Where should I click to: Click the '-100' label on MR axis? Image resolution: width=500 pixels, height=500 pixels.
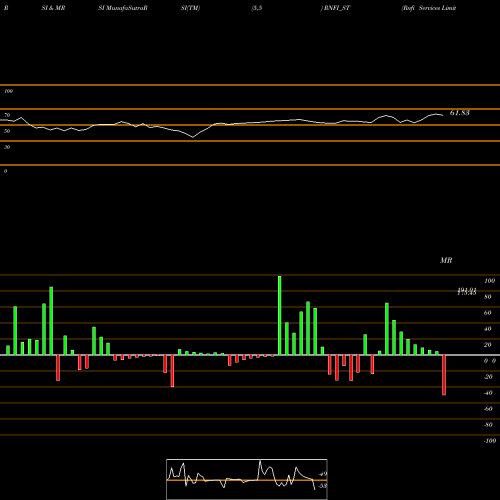point(490,441)
